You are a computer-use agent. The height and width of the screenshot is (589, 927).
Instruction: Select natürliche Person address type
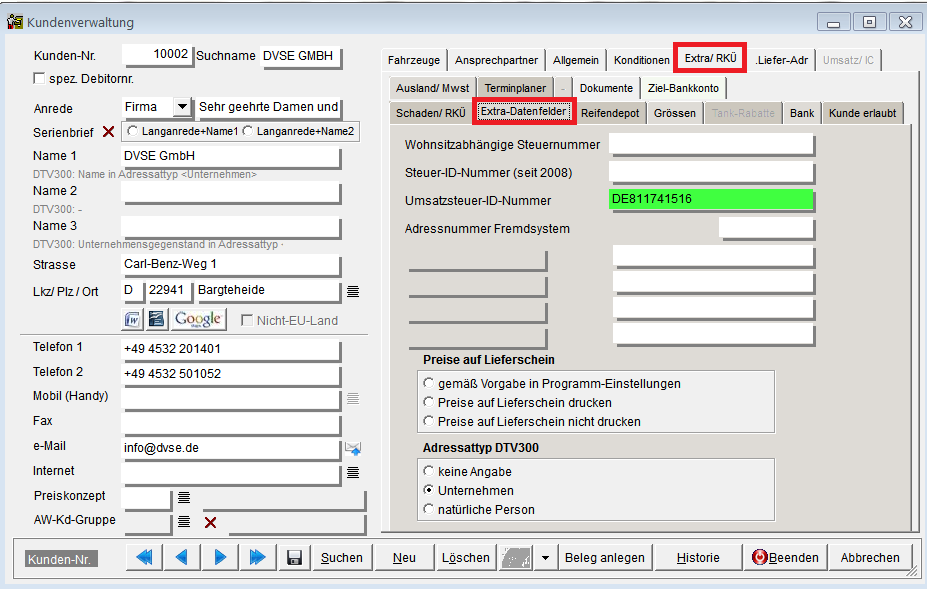tap(430, 510)
